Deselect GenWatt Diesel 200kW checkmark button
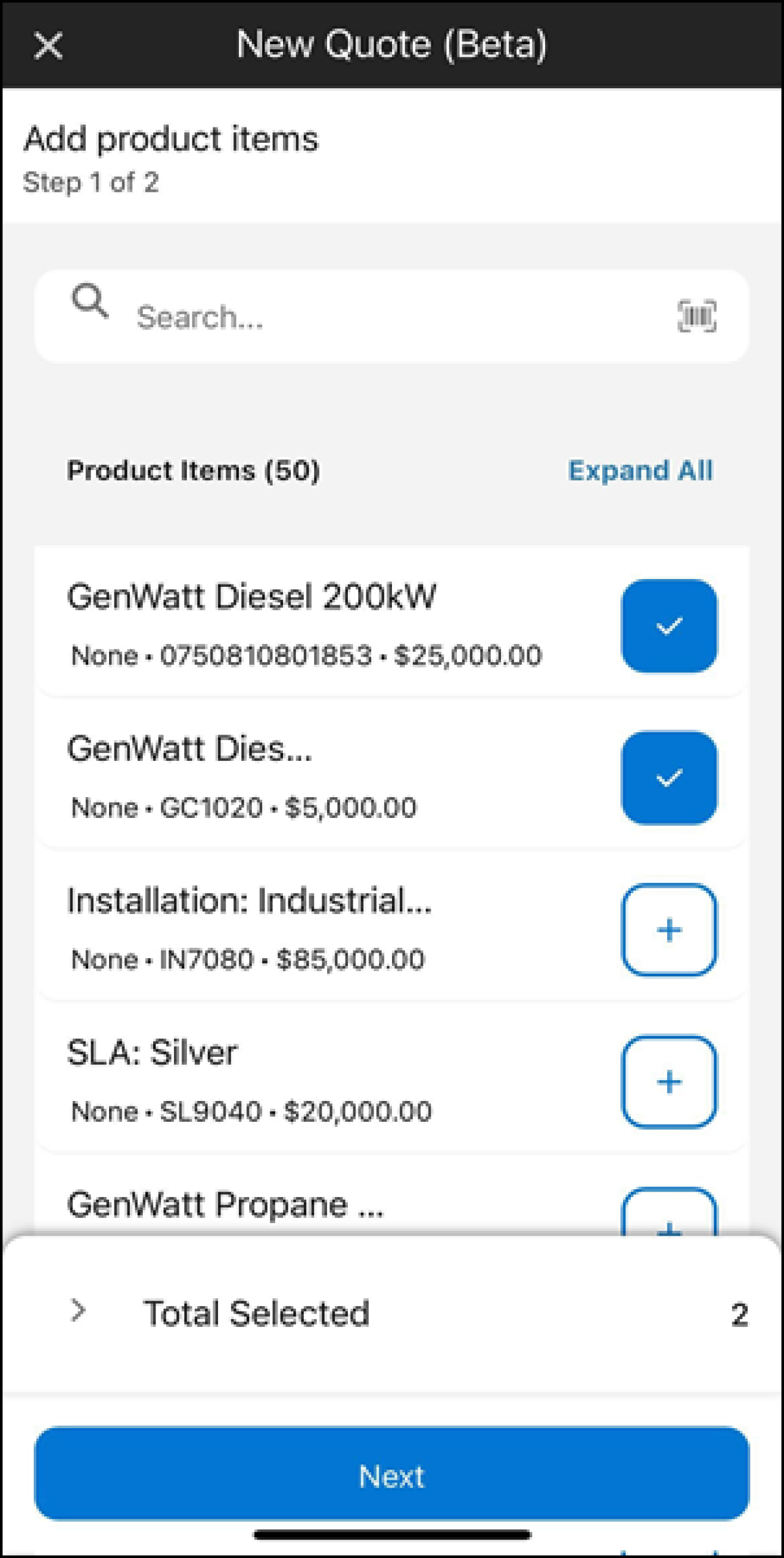The height and width of the screenshot is (1558, 784). pos(669,626)
